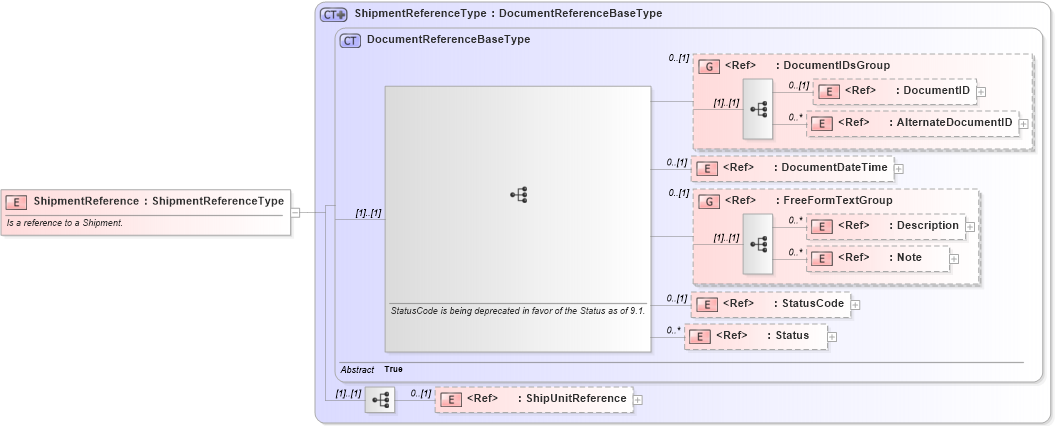Click the large sequence compositor icon in DocumentReferenceBaseType
The width and height of the screenshot is (1055, 426).
click(x=518, y=195)
